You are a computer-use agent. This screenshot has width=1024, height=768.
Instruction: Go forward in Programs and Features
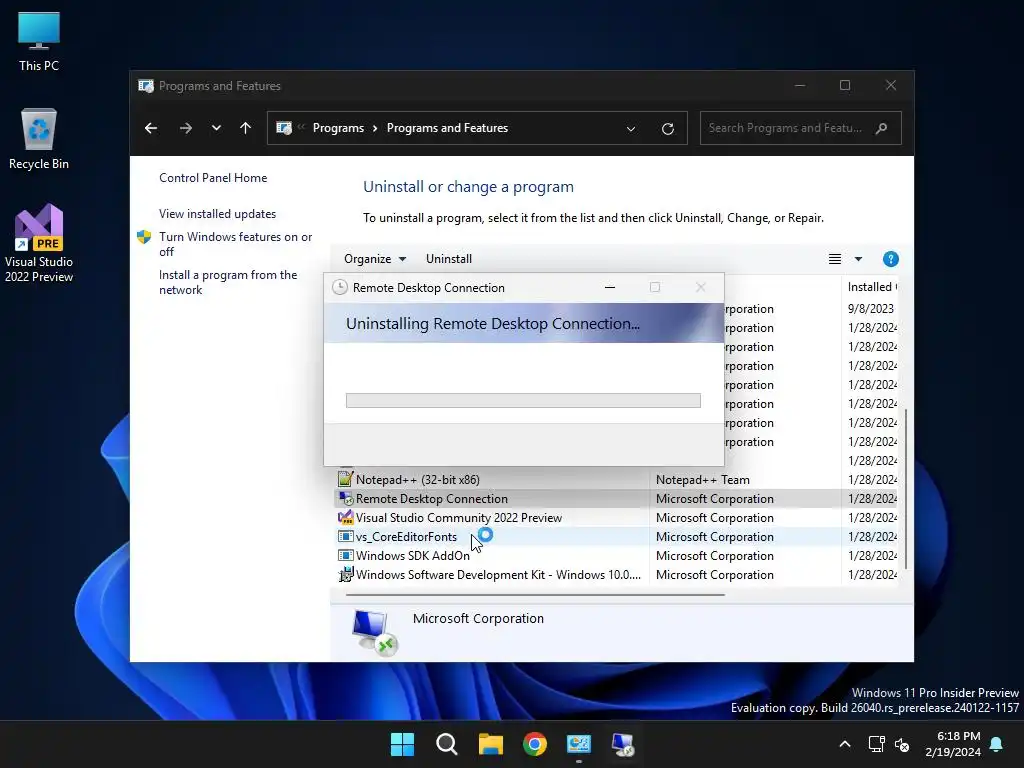click(185, 128)
